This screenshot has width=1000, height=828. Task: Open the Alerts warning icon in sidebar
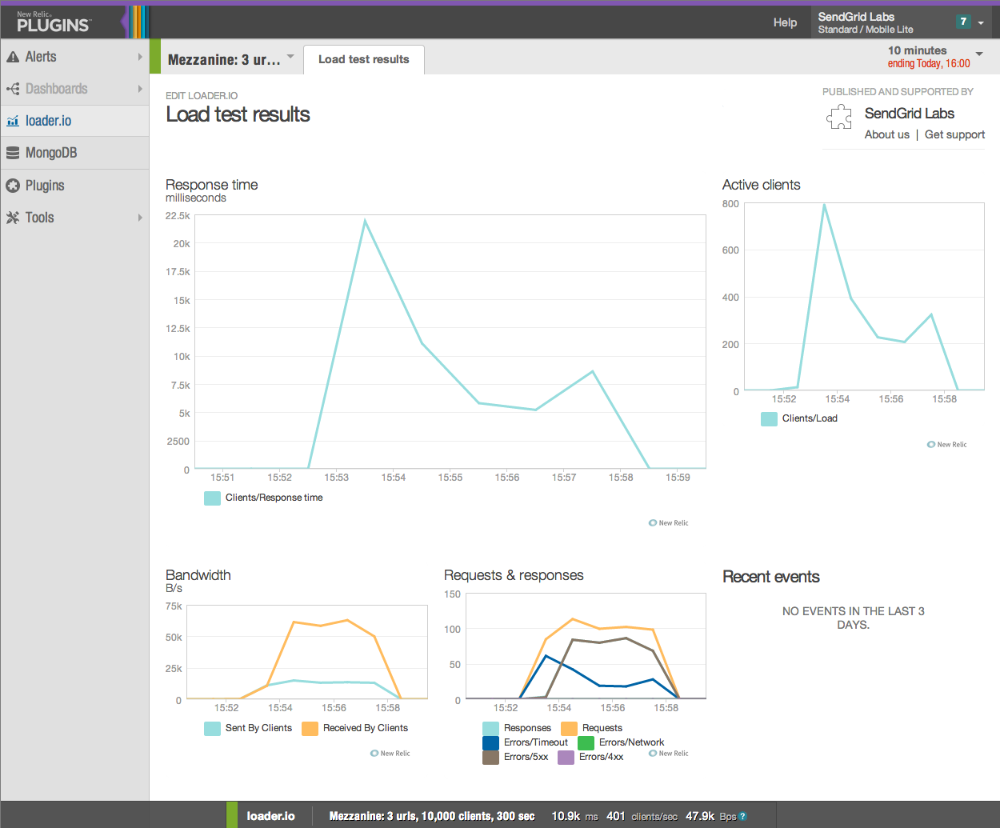(x=13, y=57)
